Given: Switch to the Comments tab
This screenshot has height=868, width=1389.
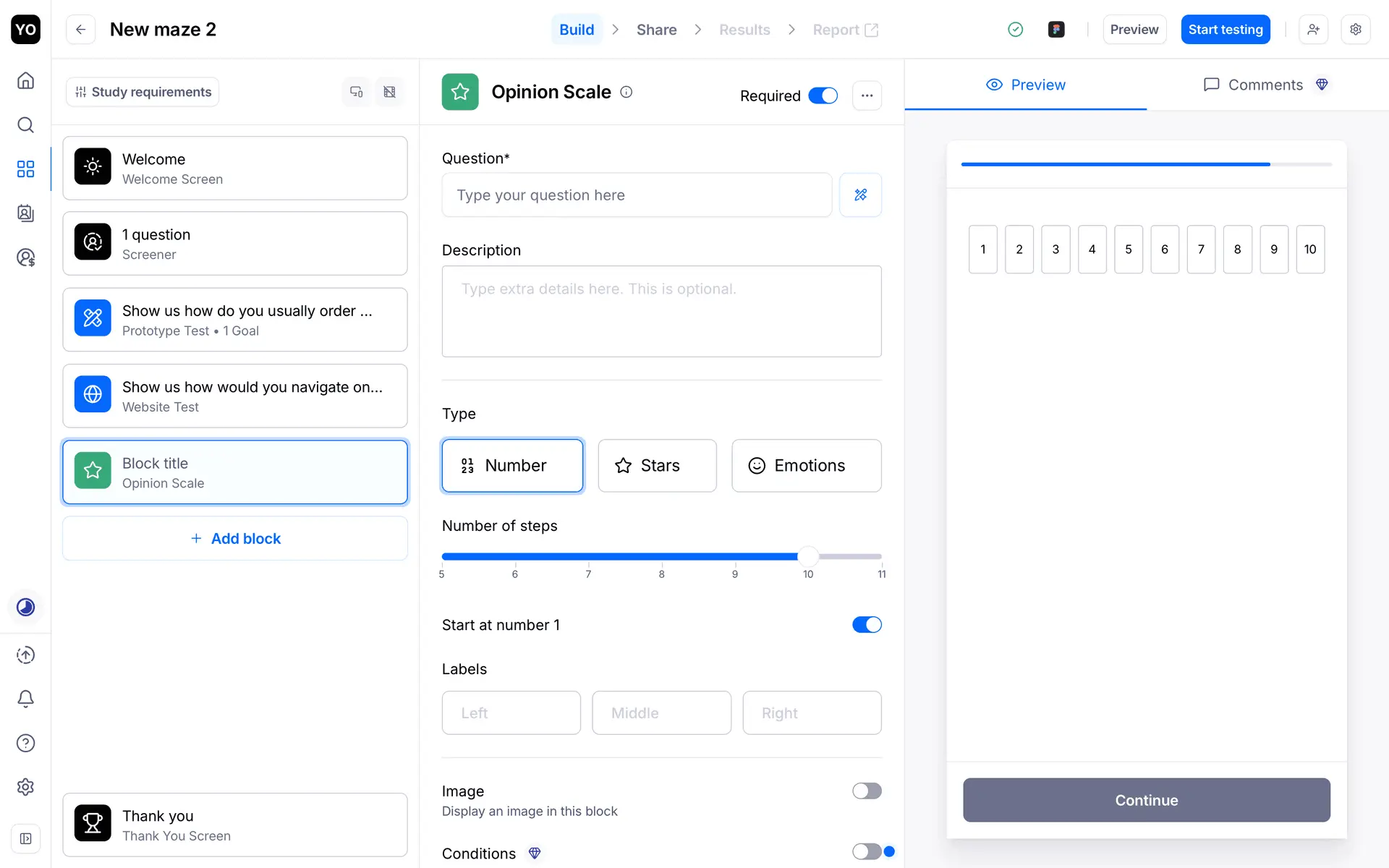Looking at the screenshot, I should tap(1265, 85).
